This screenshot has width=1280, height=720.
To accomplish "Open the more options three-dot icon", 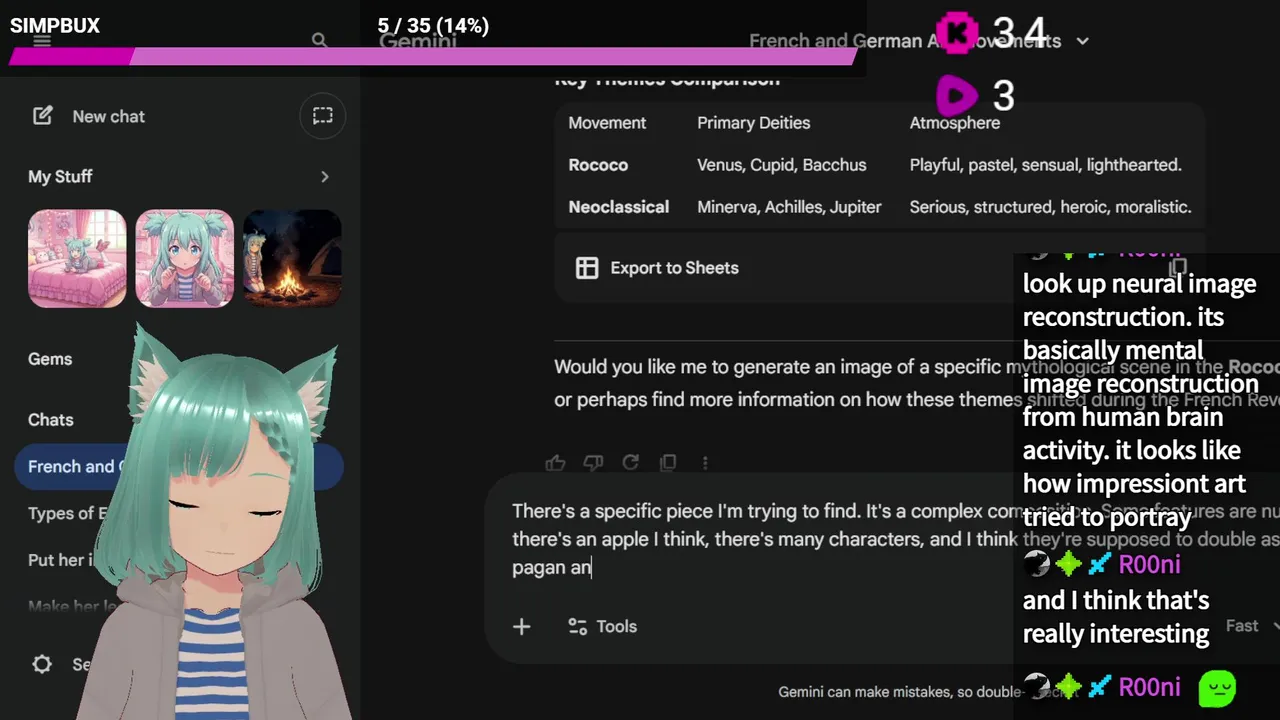I will [x=705, y=462].
